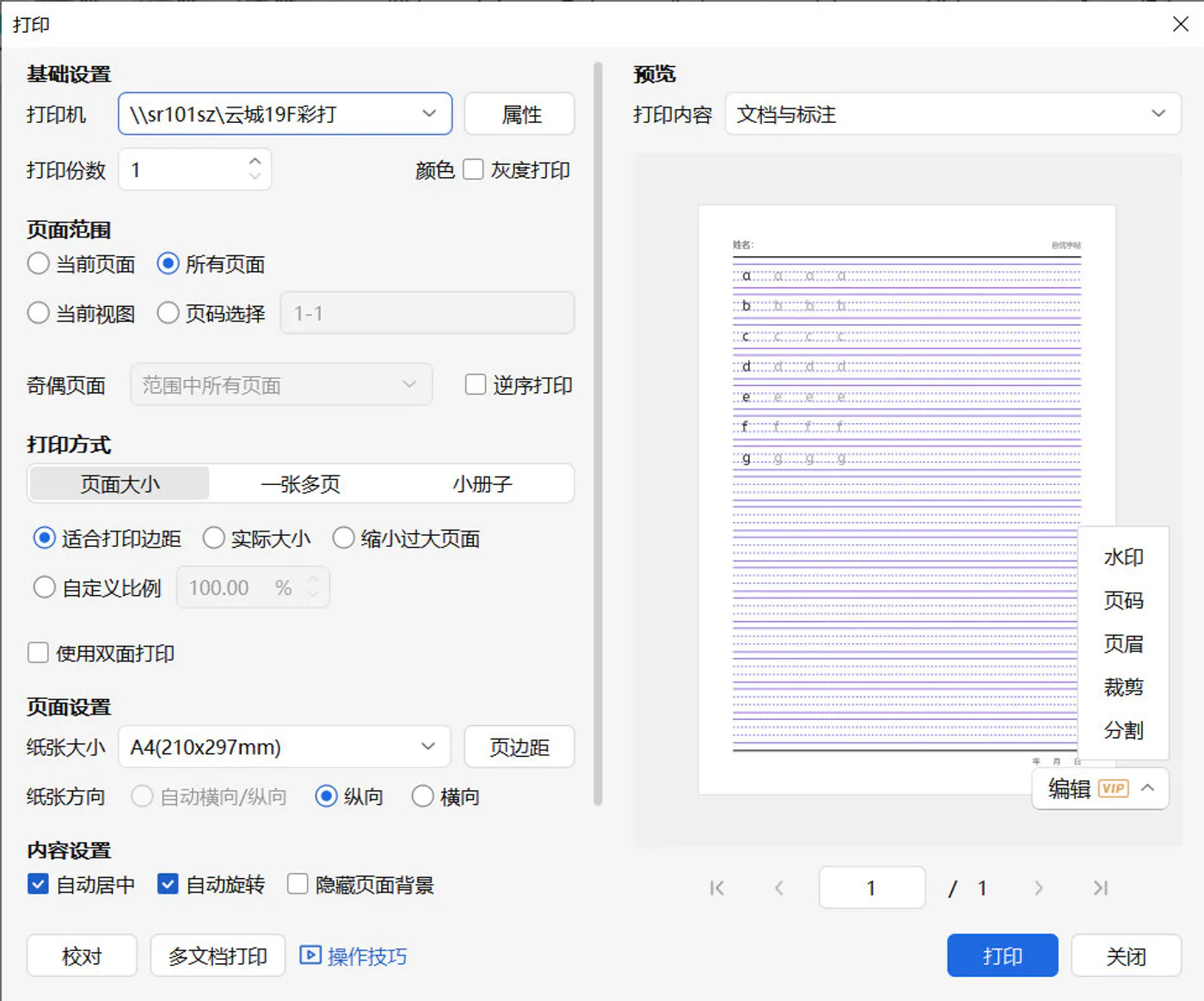Go to next preview page
Viewport: 1204px width, 1001px height.
point(1038,888)
